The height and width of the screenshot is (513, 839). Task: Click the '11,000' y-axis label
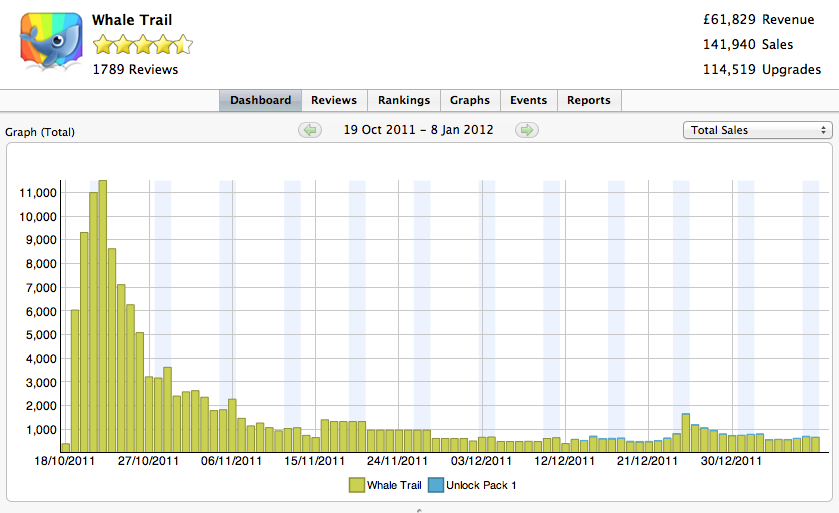click(38, 193)
